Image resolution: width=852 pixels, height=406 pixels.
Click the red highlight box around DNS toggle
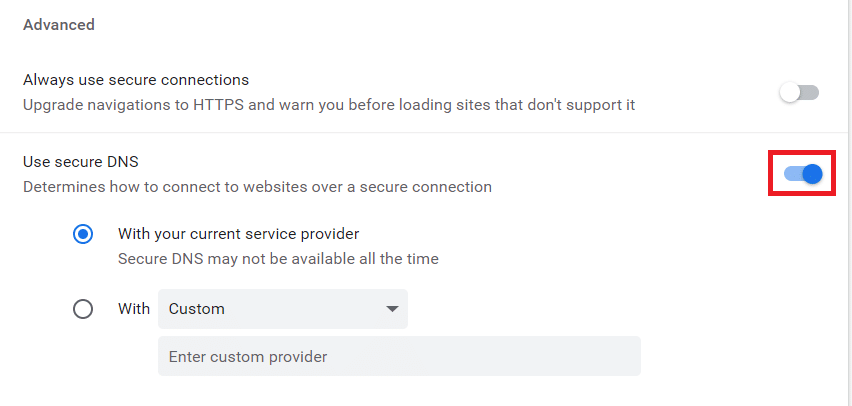pos(801,174)
